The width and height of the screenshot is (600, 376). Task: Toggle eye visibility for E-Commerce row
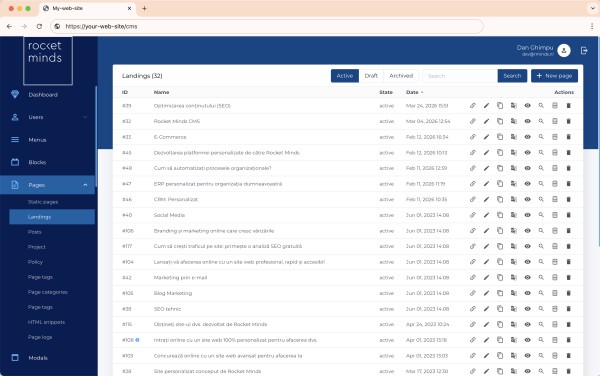(528, 137)
